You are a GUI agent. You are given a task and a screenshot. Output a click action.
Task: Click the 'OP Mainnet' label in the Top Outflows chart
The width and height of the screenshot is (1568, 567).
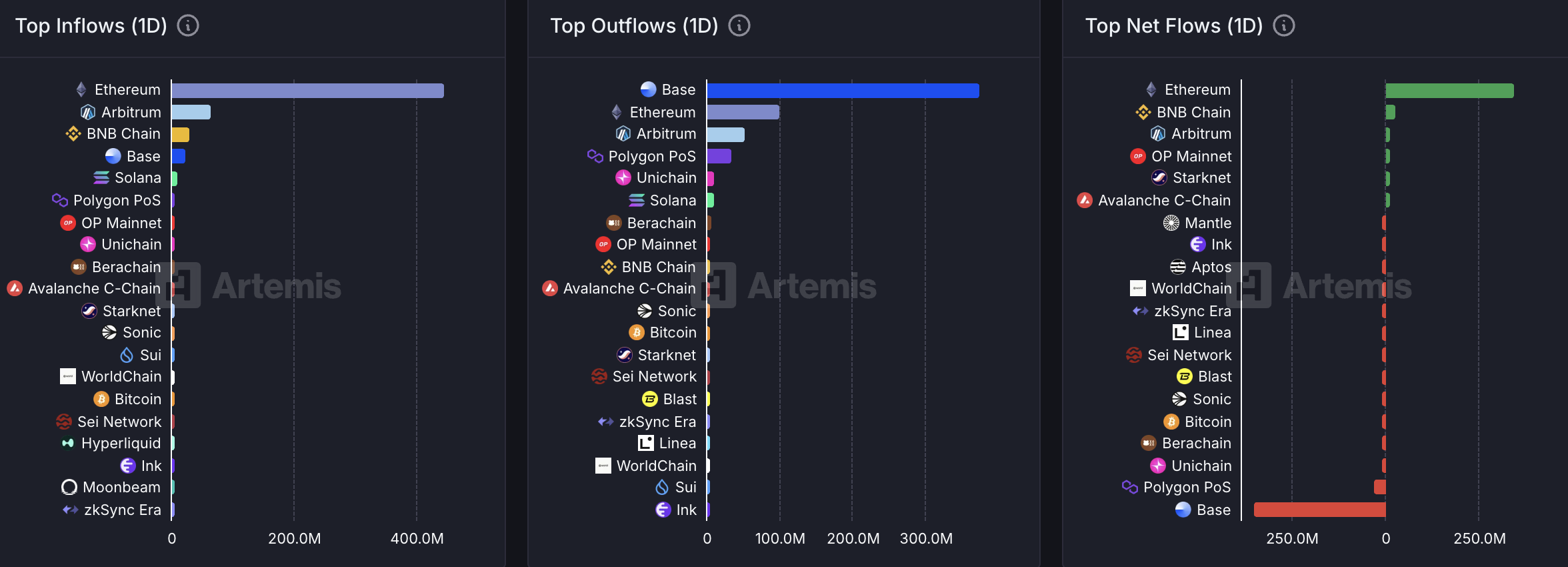[x=657, y=244]
